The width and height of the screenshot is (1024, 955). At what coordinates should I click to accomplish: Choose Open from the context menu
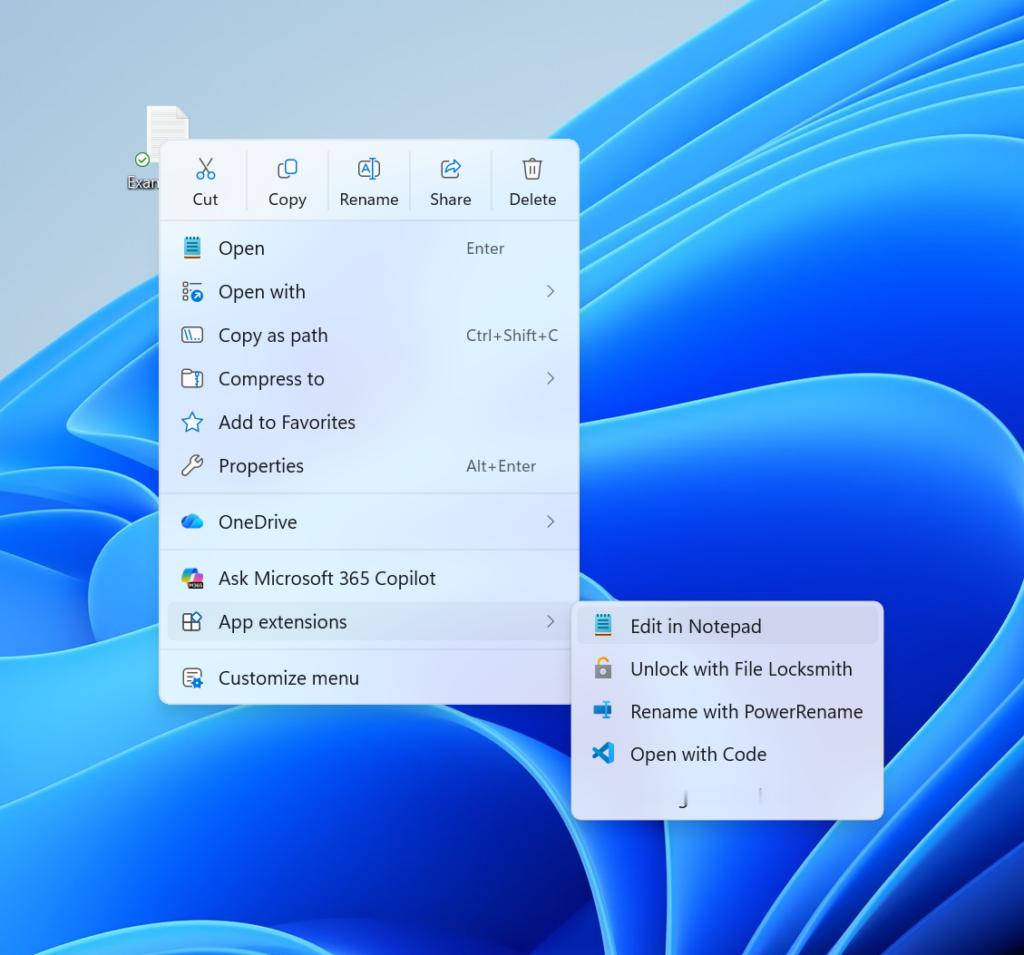pos(369,248)
